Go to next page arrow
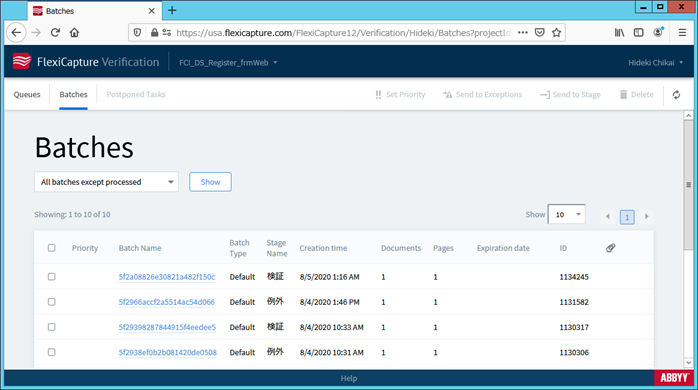Screen dimensions: 698x390 pos(646,216)
